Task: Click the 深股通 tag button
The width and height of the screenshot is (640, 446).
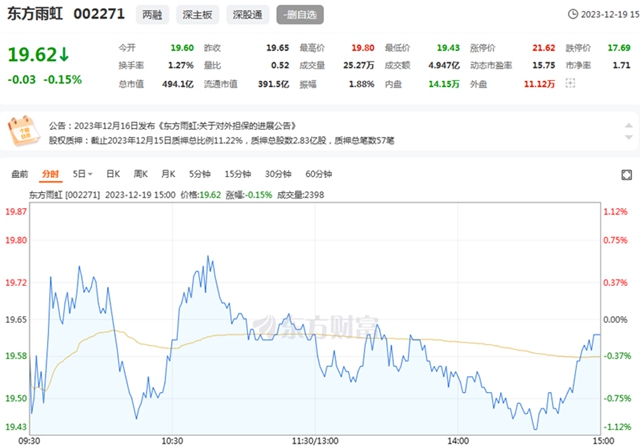Action: click(248, 15)
